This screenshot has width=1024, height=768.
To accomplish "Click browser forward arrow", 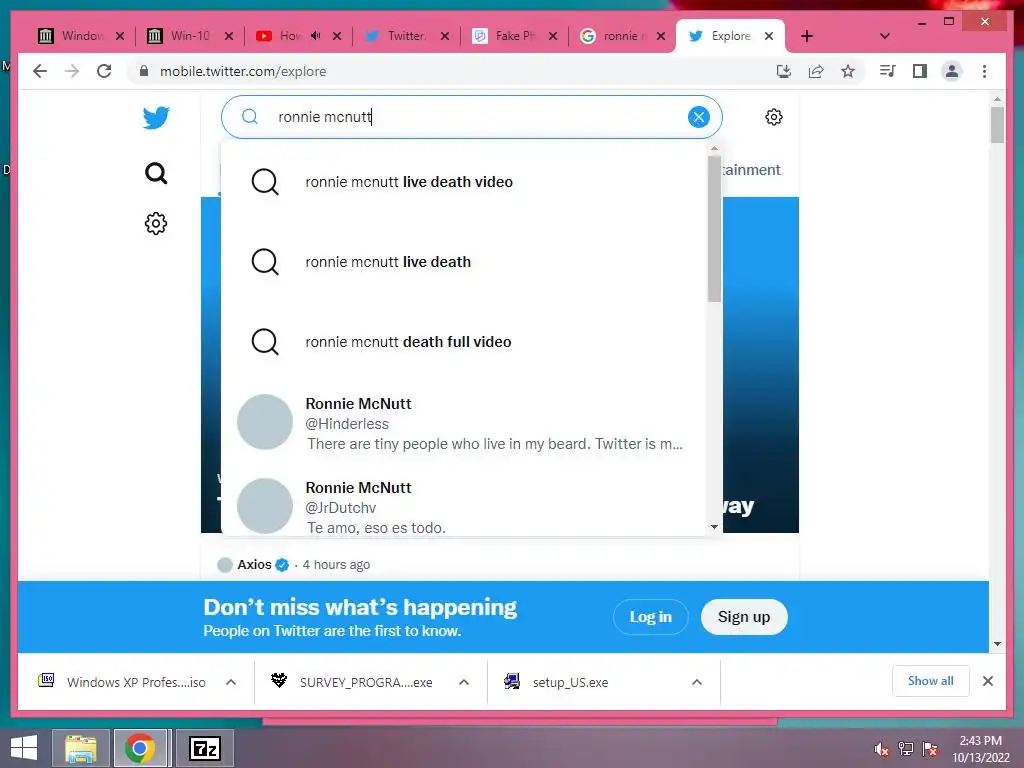I will [x=72, y=71].
